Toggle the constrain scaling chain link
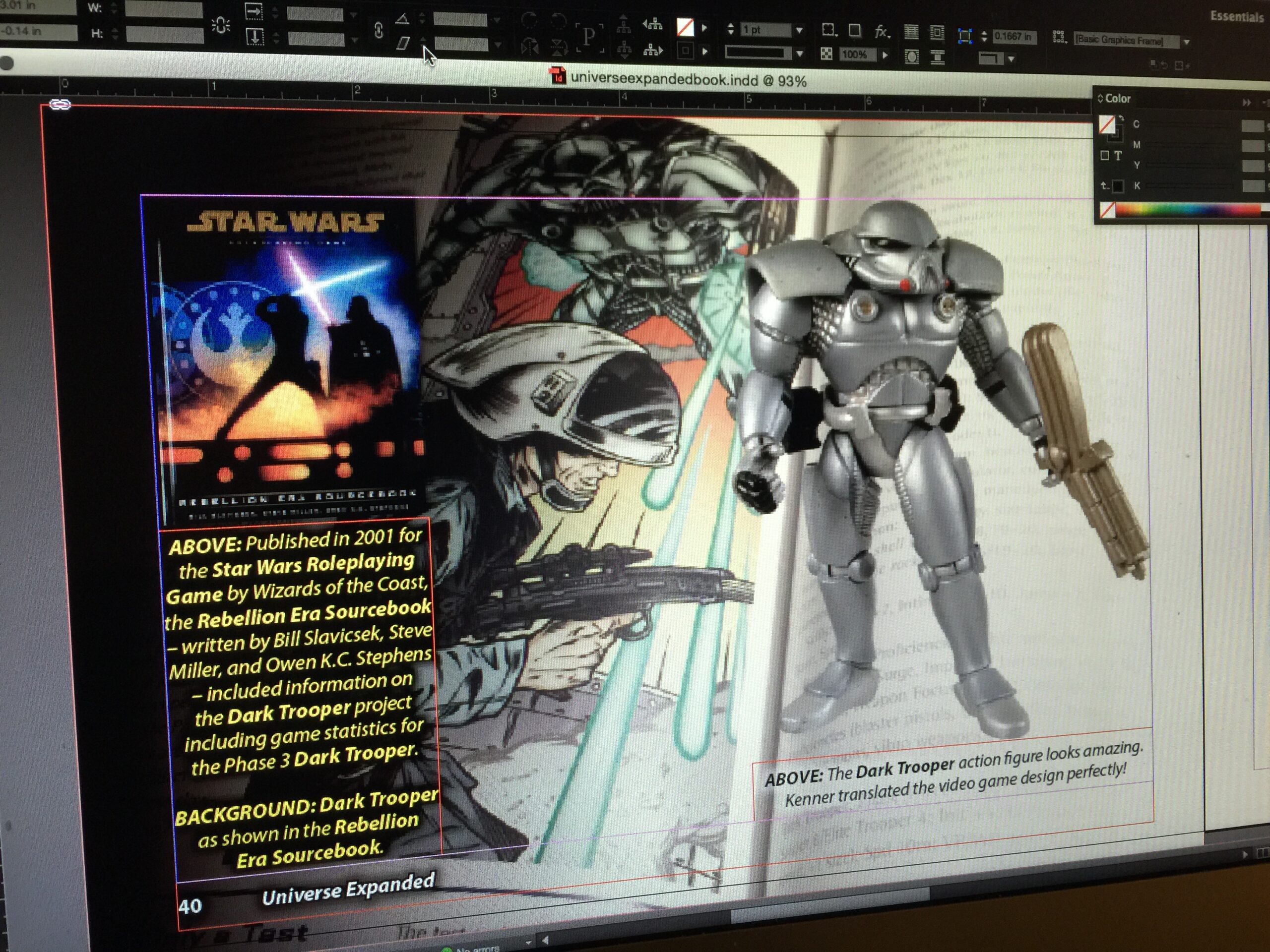1270x952 pixels. point(379,30)
